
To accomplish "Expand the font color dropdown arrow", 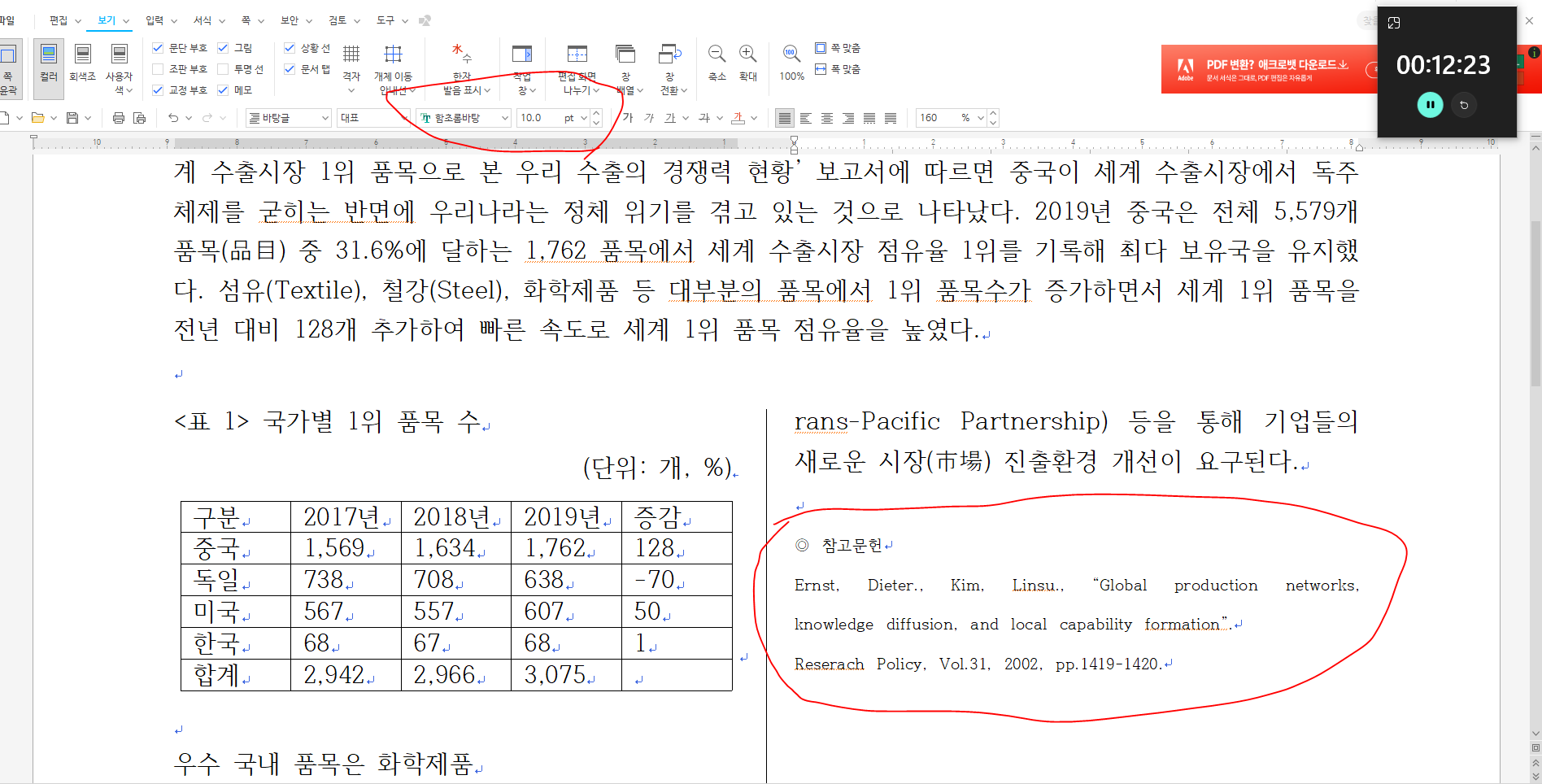I will (x=754, y=118).
